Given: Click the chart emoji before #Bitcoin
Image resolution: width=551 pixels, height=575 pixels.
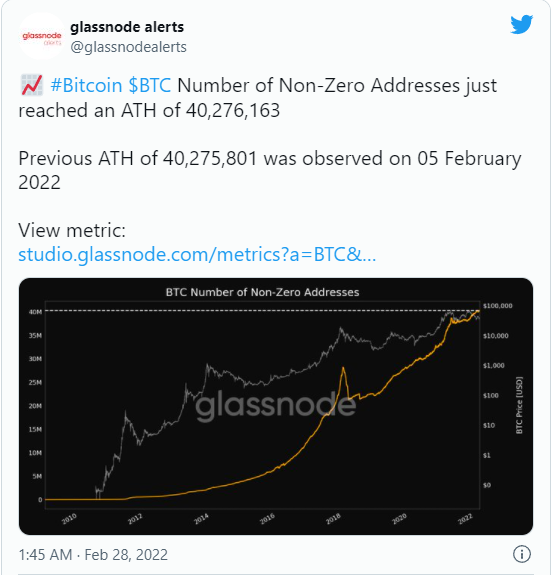Looking at the screenshot, I should [x=32, y=85].
